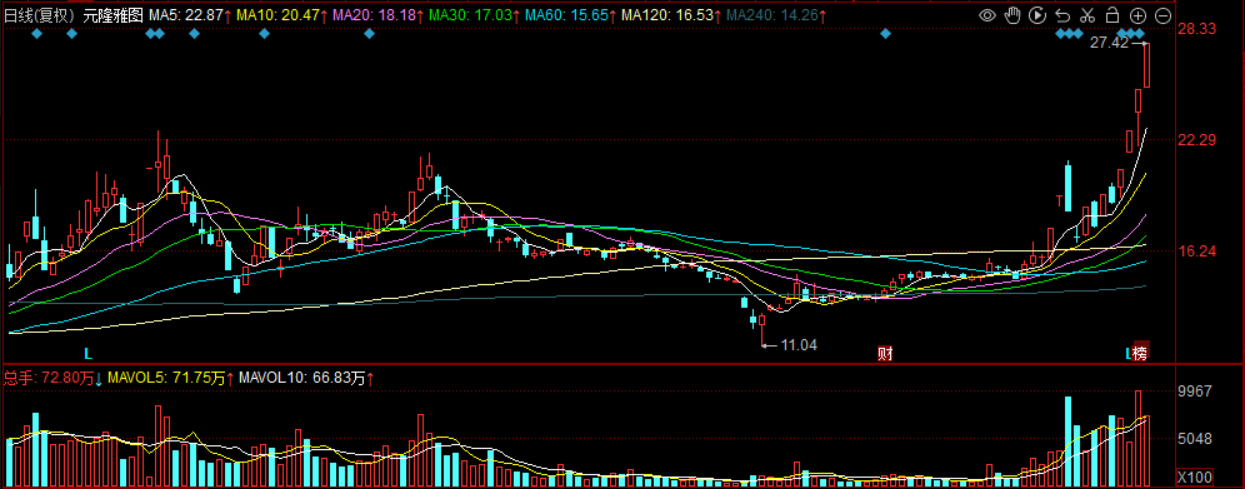Select the MA120: 16.53 indicator label
The width and height of the screenshot is (1245, 489).
click(672, 16)
